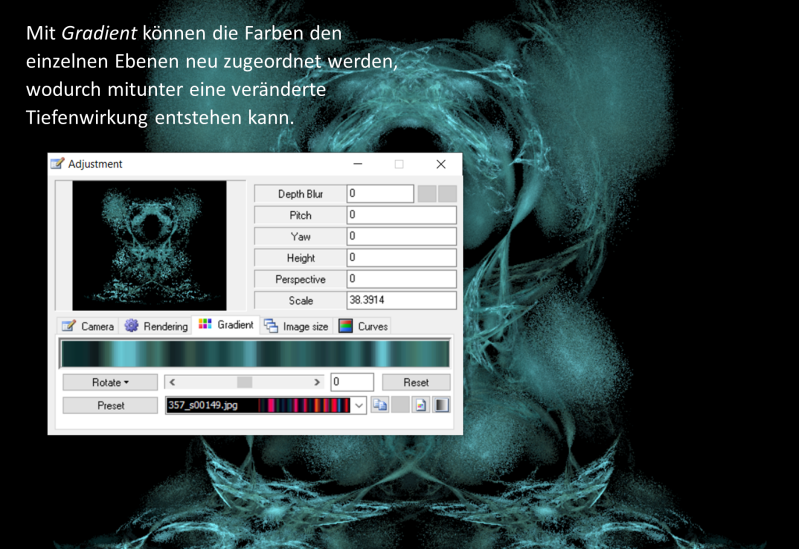The width and height of the screenshot is (799, 549).
Task: Focus the Depth Blur value field
Action: pos(380,194)
